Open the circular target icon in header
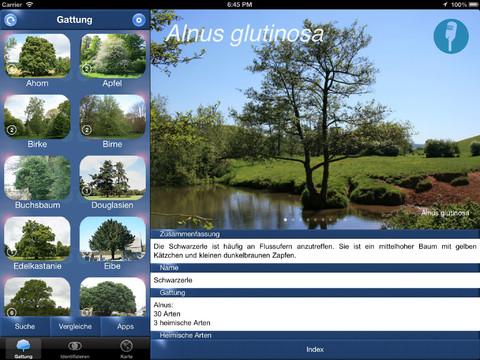The height and width of the screenshot is (360, 480). [139, 20]
